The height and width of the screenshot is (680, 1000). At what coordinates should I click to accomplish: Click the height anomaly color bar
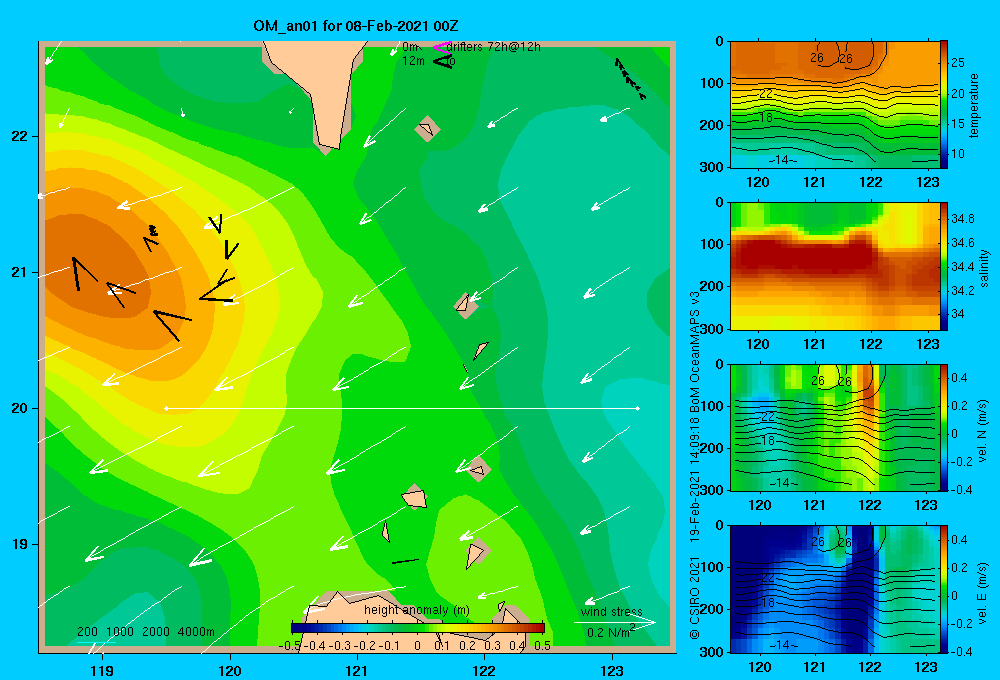[418, 628]
